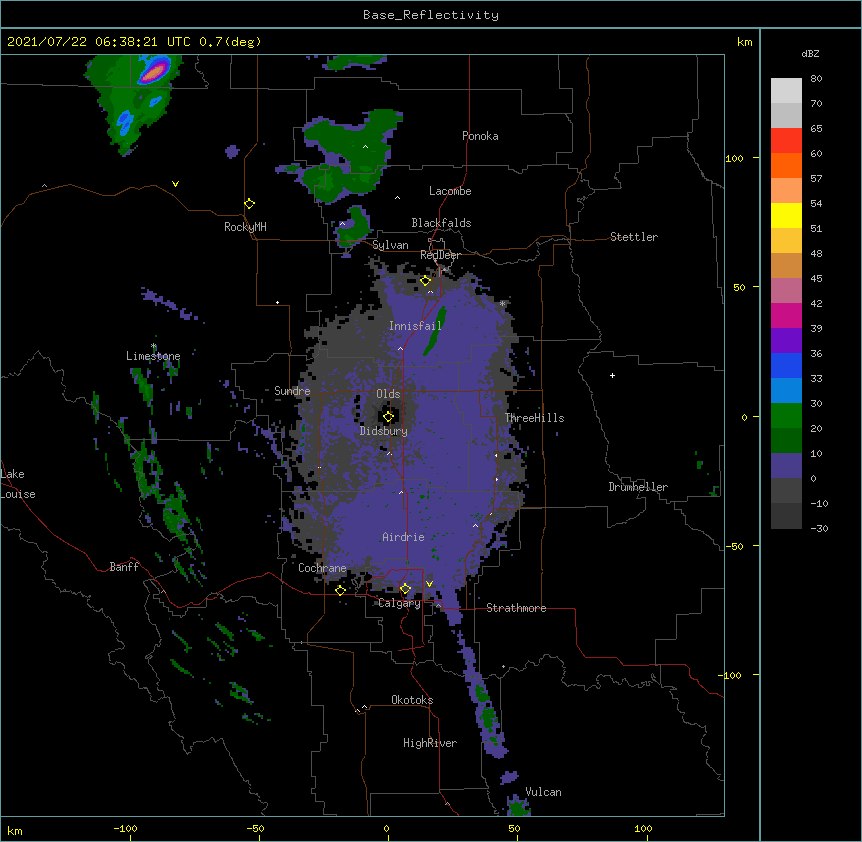This screenshot has width=862, height=842.
Task: Pick the magenta swatch in dBZ legend
Action: [x=786, y=315]
